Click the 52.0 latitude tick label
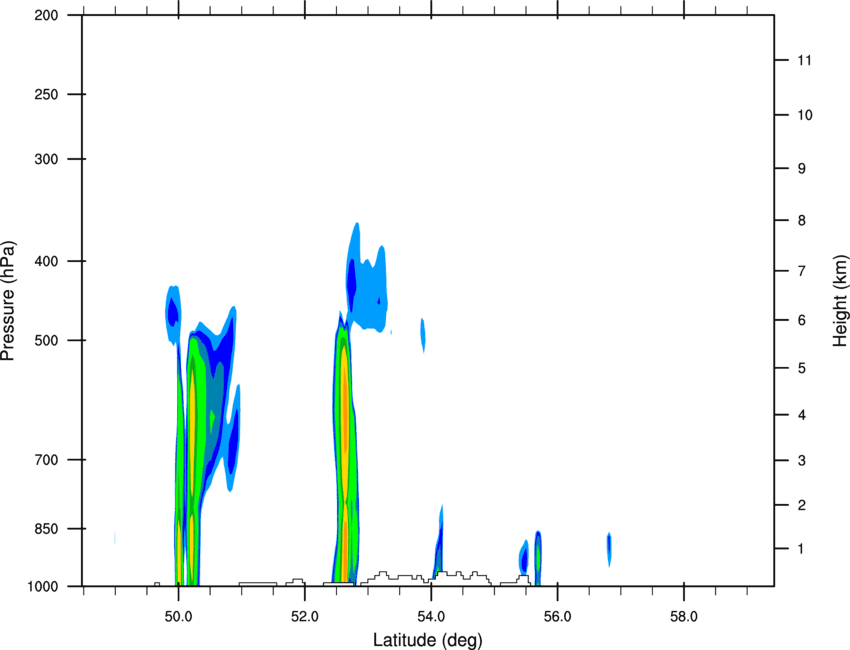Image resolution: width=850 pixels, height=650 pixels. [x=305, y=617]
